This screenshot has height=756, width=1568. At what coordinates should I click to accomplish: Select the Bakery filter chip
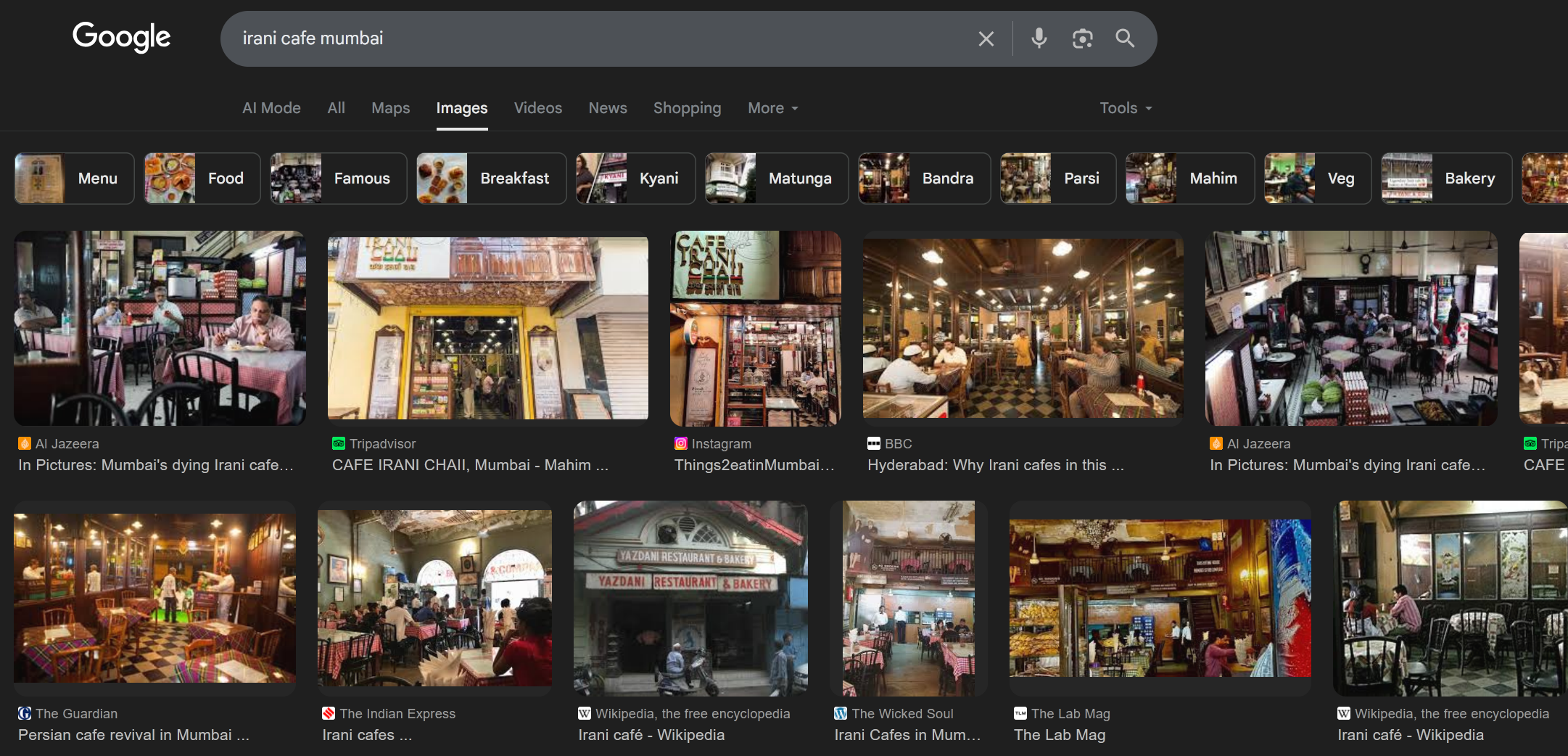(x=1447, y=178)
